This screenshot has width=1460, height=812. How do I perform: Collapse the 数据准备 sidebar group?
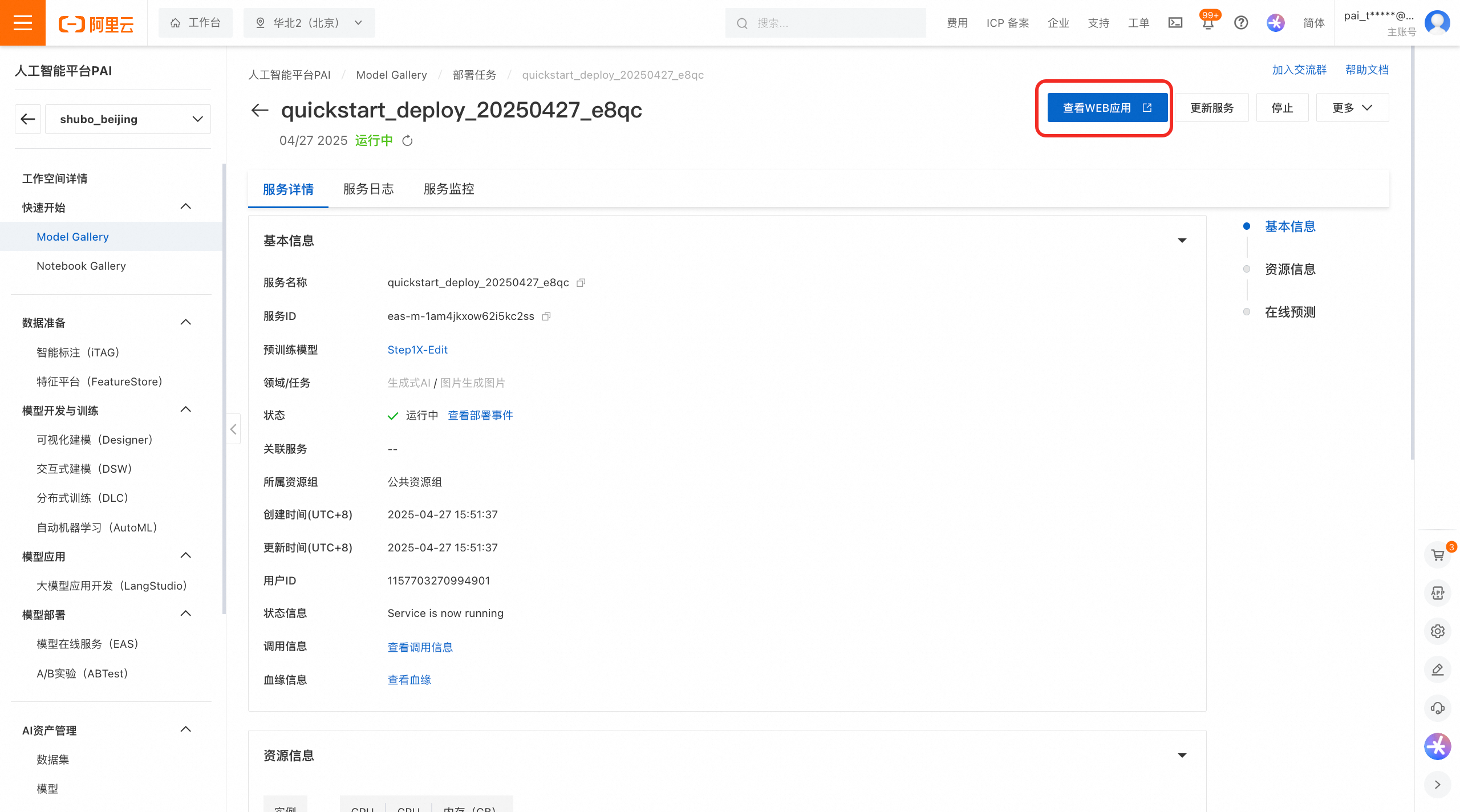pyautogui.click(x=186, y=322)
